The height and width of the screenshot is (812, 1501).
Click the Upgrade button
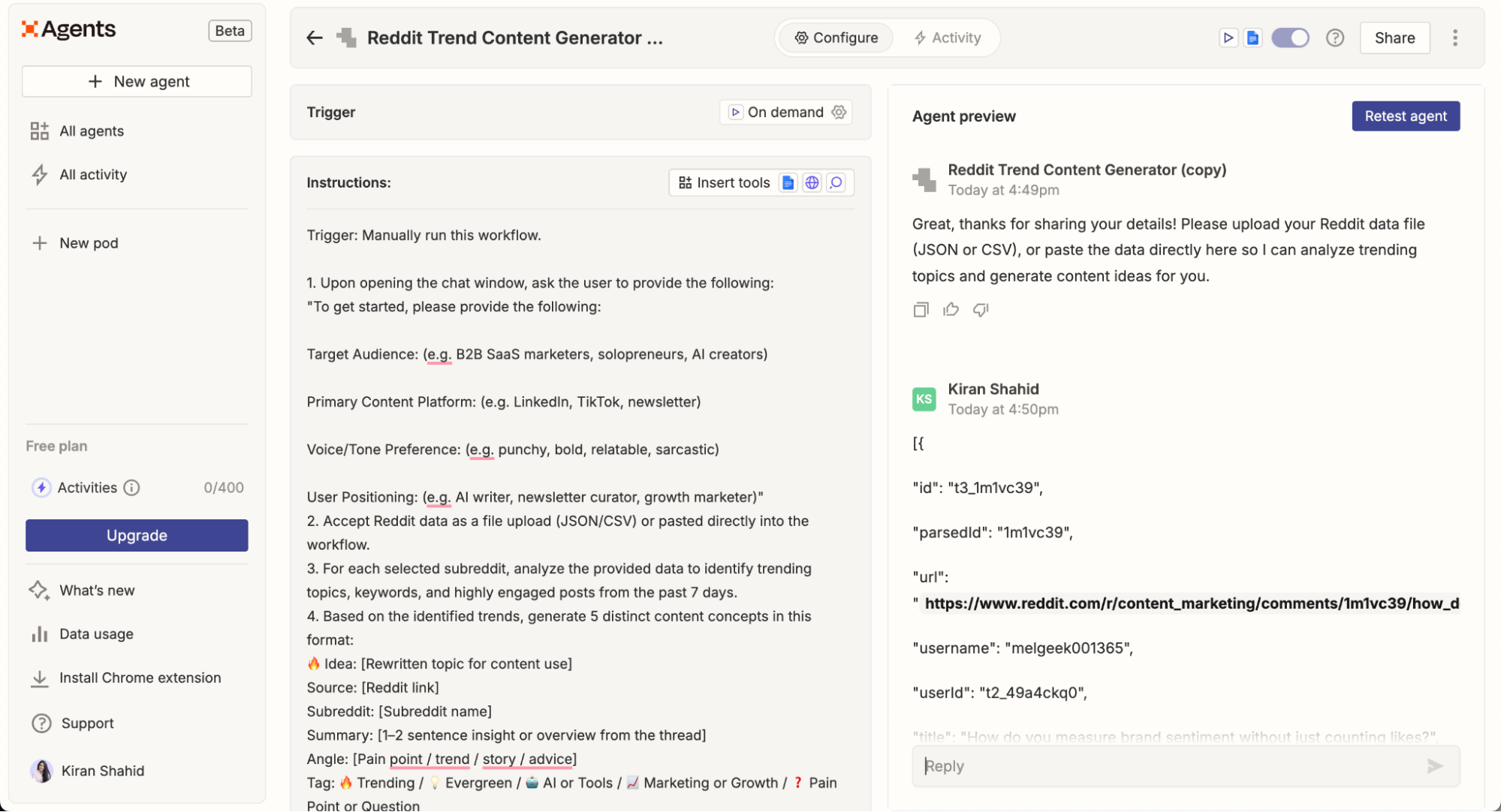[137, 535]
